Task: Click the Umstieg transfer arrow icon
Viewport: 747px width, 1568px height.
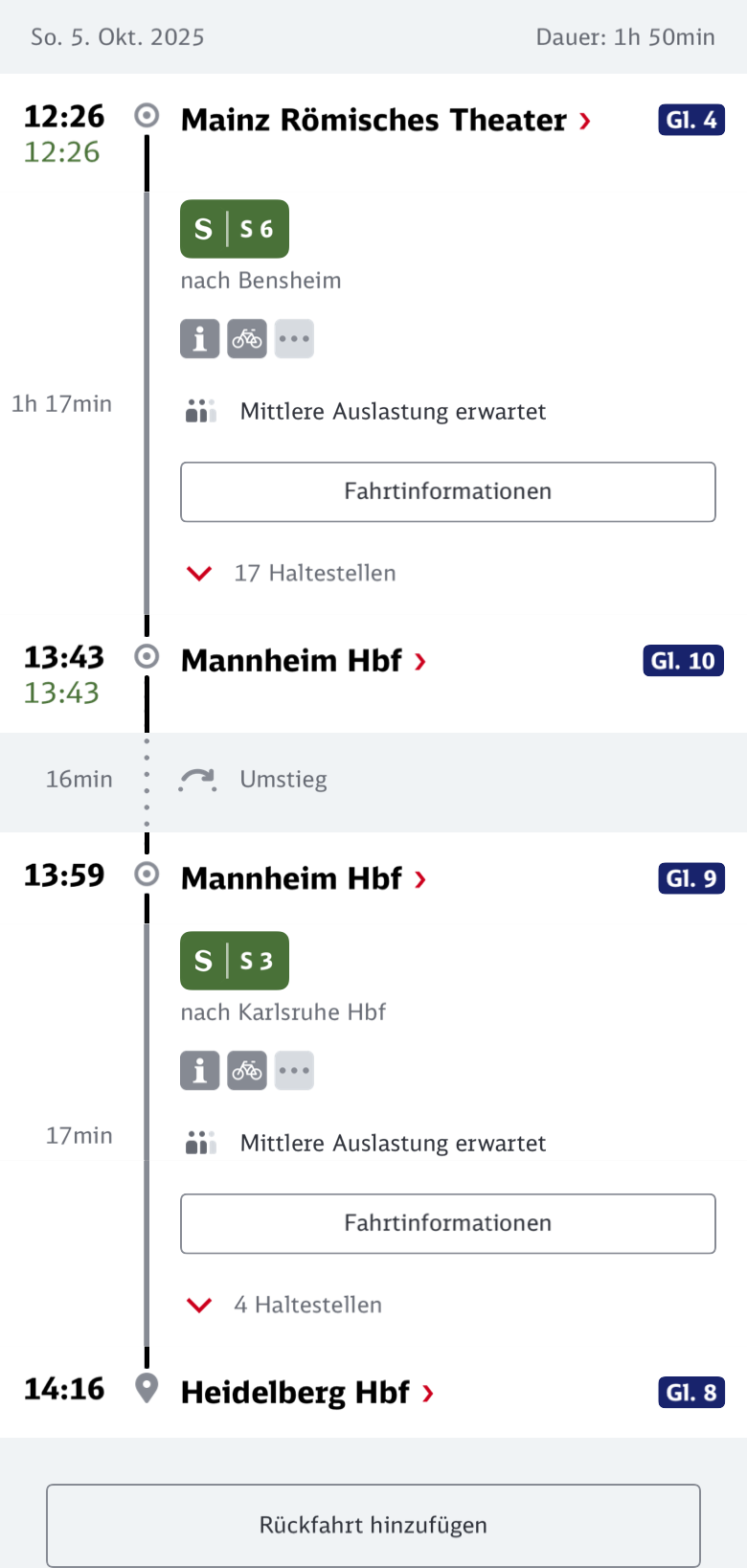Action: (x=197, y=780)
